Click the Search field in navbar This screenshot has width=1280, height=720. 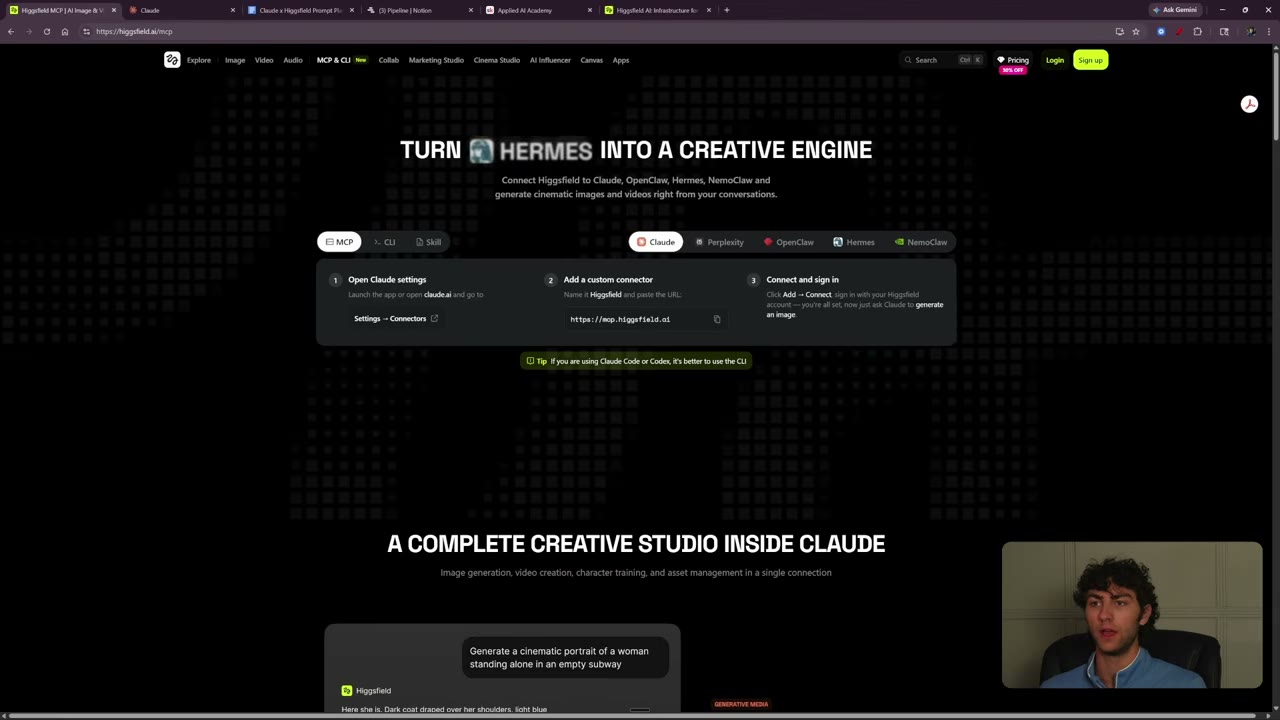tap(943, 60)
